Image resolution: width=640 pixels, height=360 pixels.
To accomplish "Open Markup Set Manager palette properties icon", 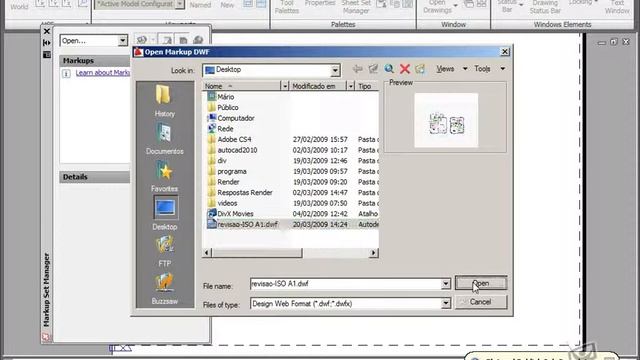I will [47, 54].
